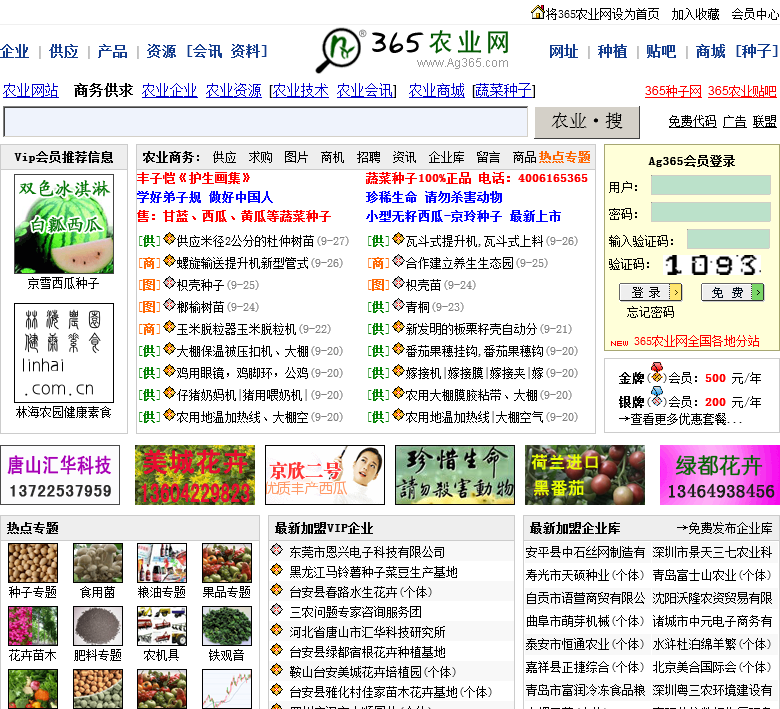
Task: Open the 365种子网 red link
Action: coord(673,91)
